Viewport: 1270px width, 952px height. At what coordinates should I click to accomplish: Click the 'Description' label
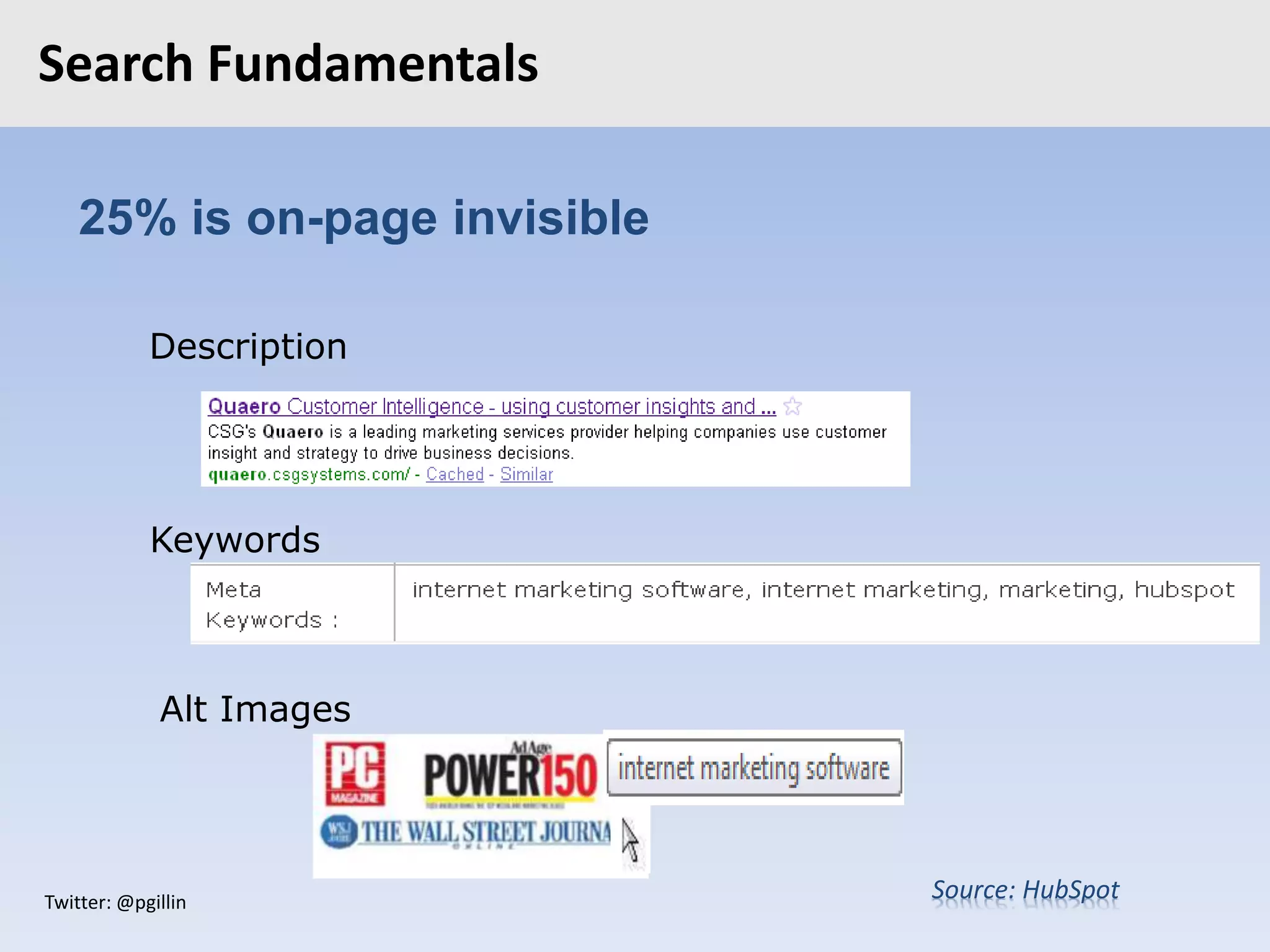click(248, 346)
